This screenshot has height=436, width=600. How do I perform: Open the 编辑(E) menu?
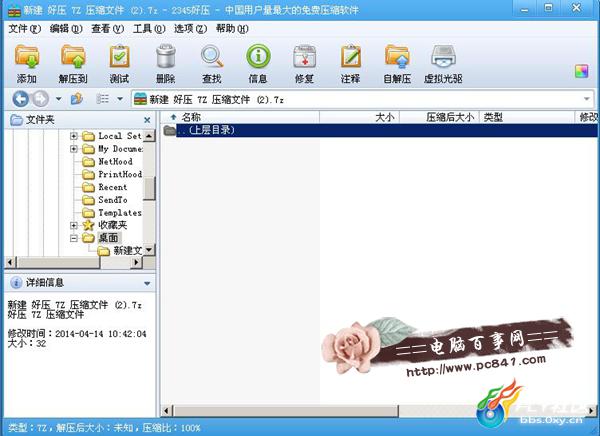66,29
